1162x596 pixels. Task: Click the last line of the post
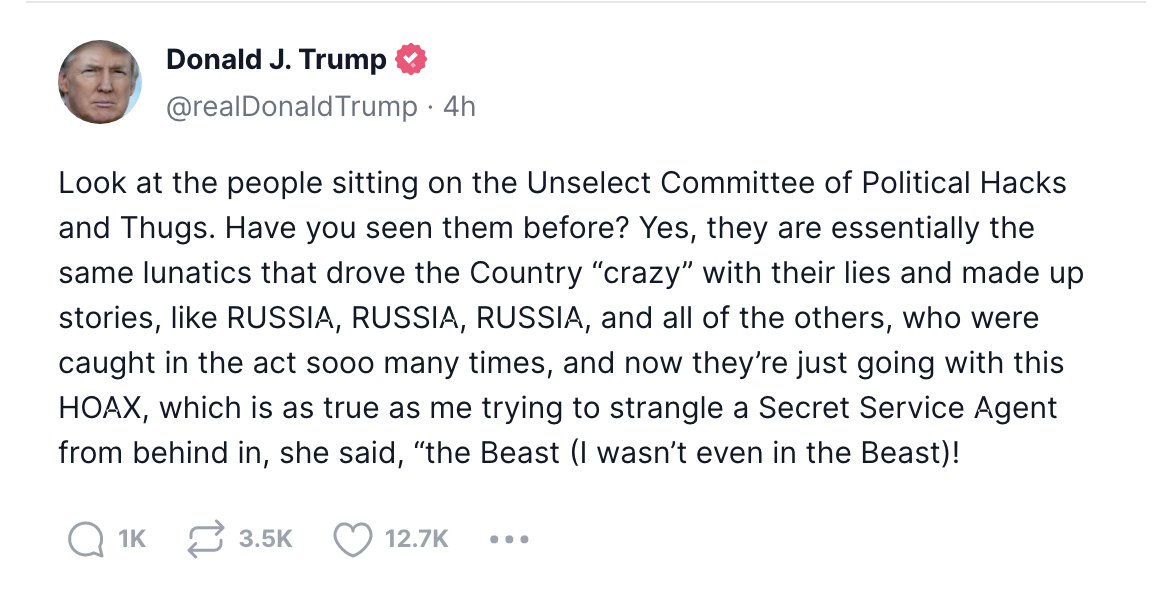coord(507,452)
